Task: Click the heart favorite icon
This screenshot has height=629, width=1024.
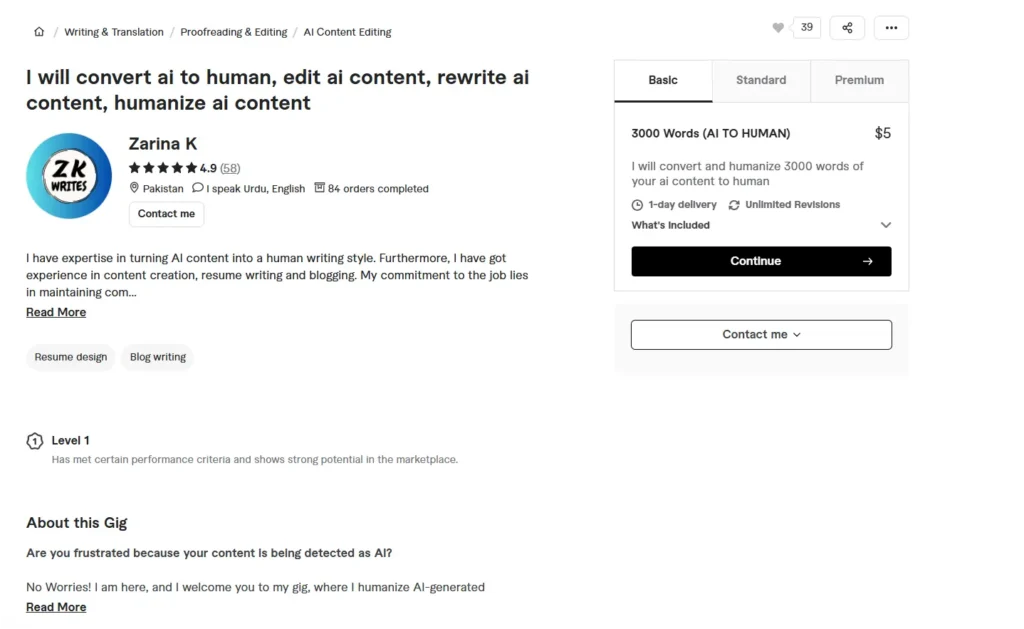Action: click(x=778, y=28)
